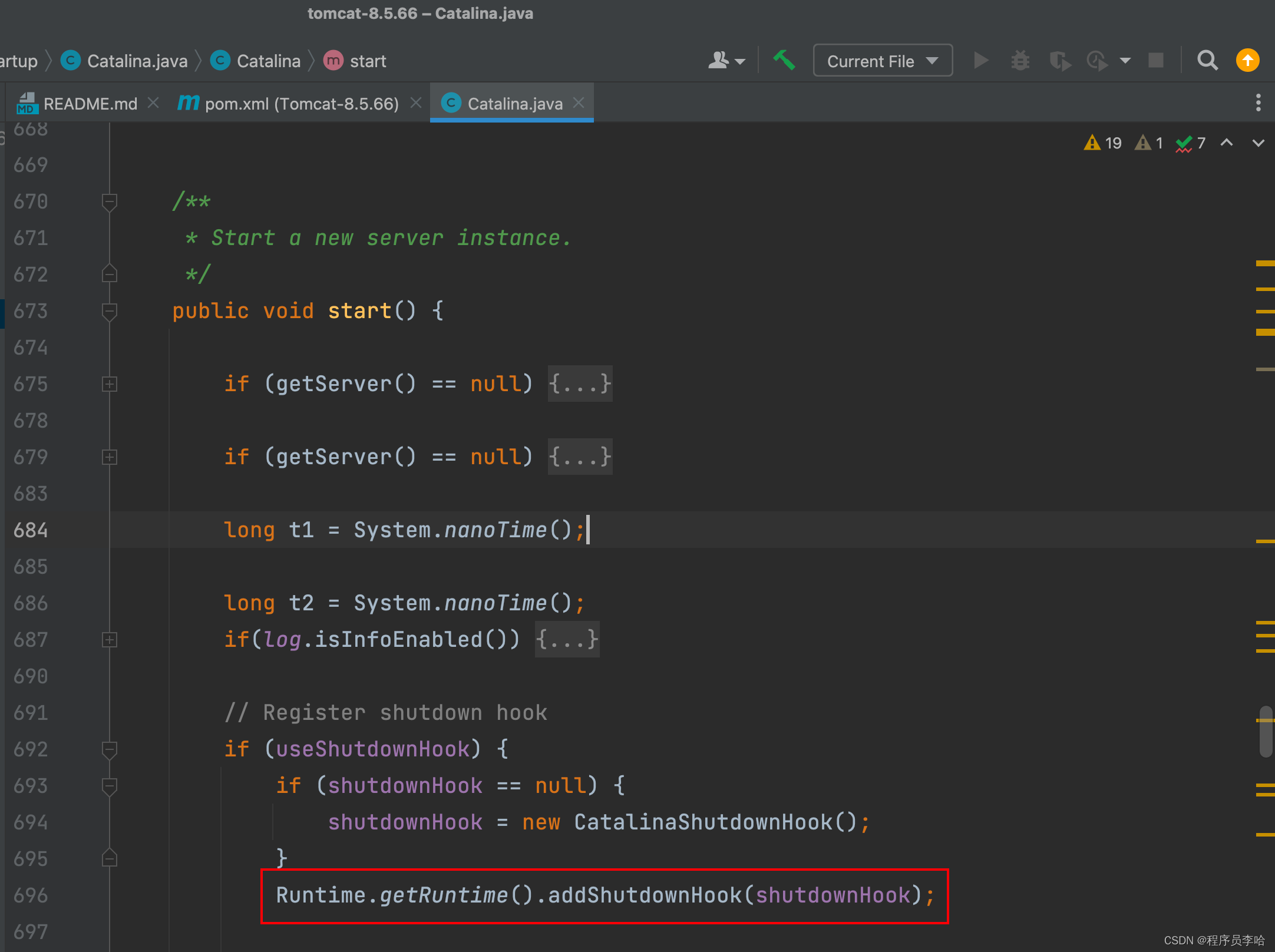Click the green Build project hammer icon
1275x952 pixels.
[784, 60]
